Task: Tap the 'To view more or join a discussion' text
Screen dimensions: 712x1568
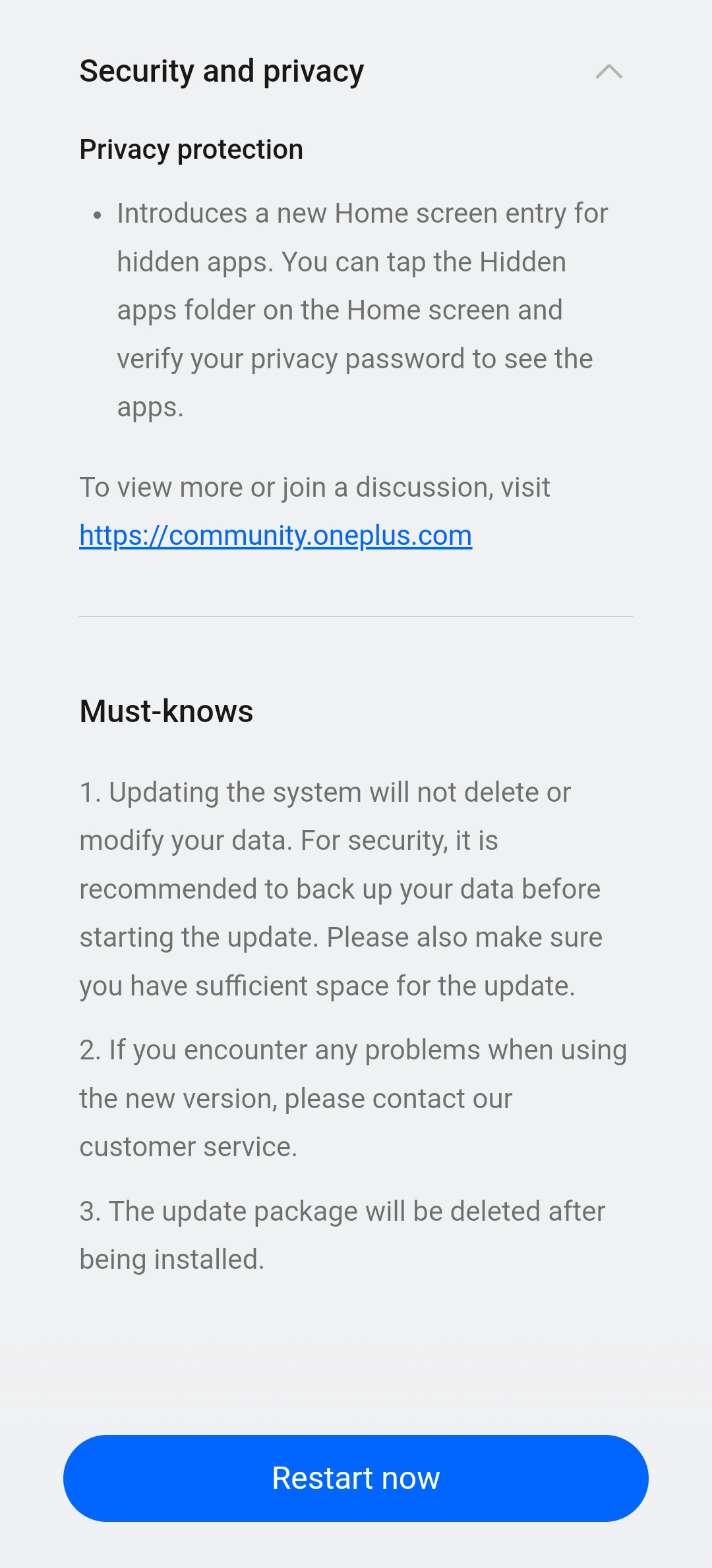Action: click(x=314, y=488)
